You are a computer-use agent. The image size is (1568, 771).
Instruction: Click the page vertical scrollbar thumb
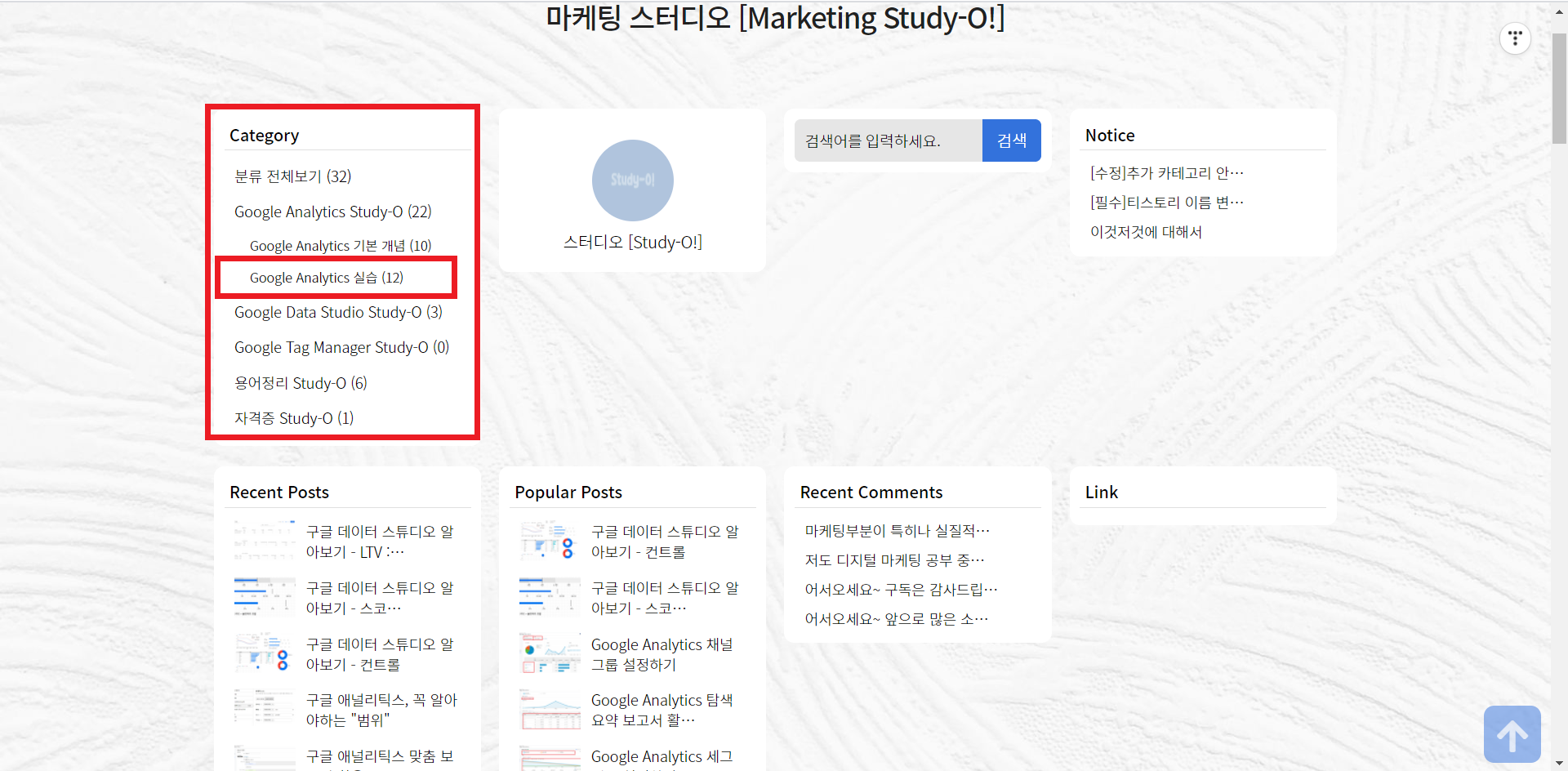click(1559, 88)
